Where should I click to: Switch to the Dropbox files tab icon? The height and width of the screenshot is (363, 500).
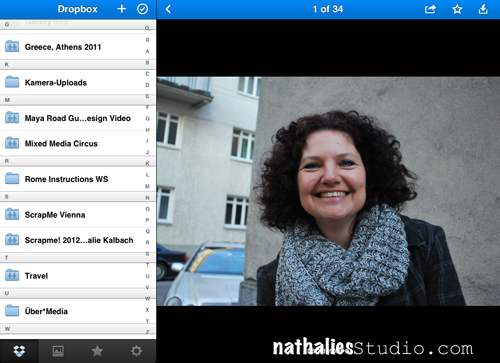[x=19, y=351]
